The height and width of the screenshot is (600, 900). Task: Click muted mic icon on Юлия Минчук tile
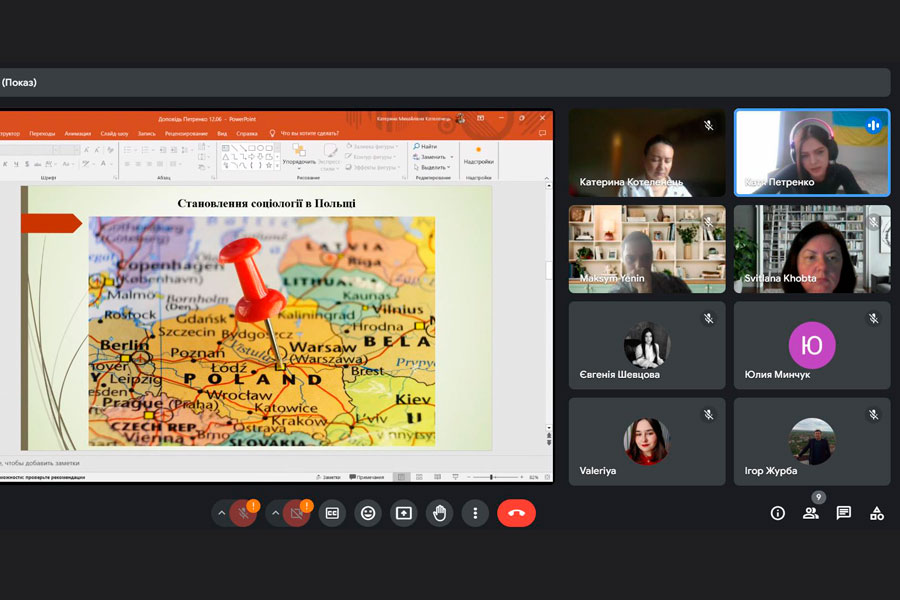tap(874, 318)
